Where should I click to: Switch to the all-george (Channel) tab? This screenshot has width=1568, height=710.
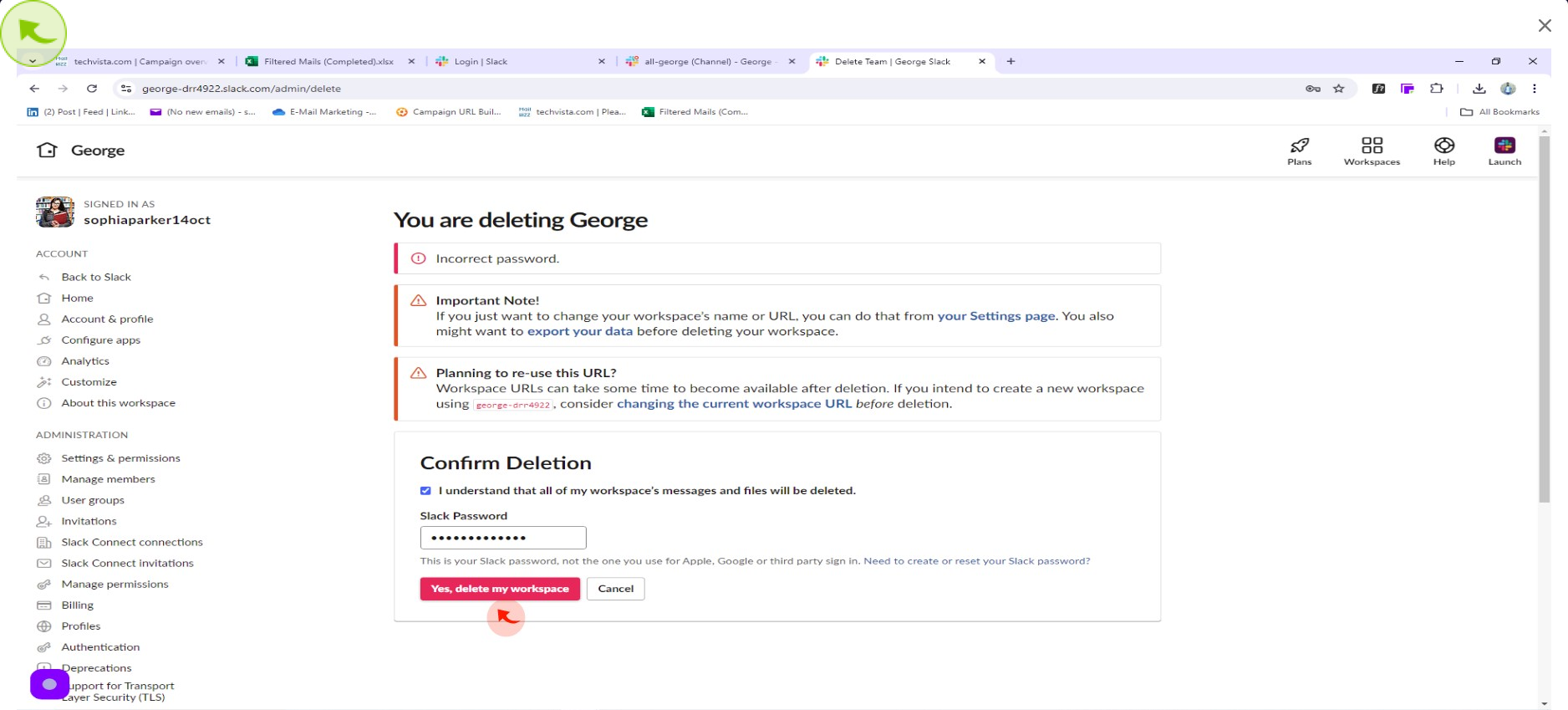(x=709, y=61)
